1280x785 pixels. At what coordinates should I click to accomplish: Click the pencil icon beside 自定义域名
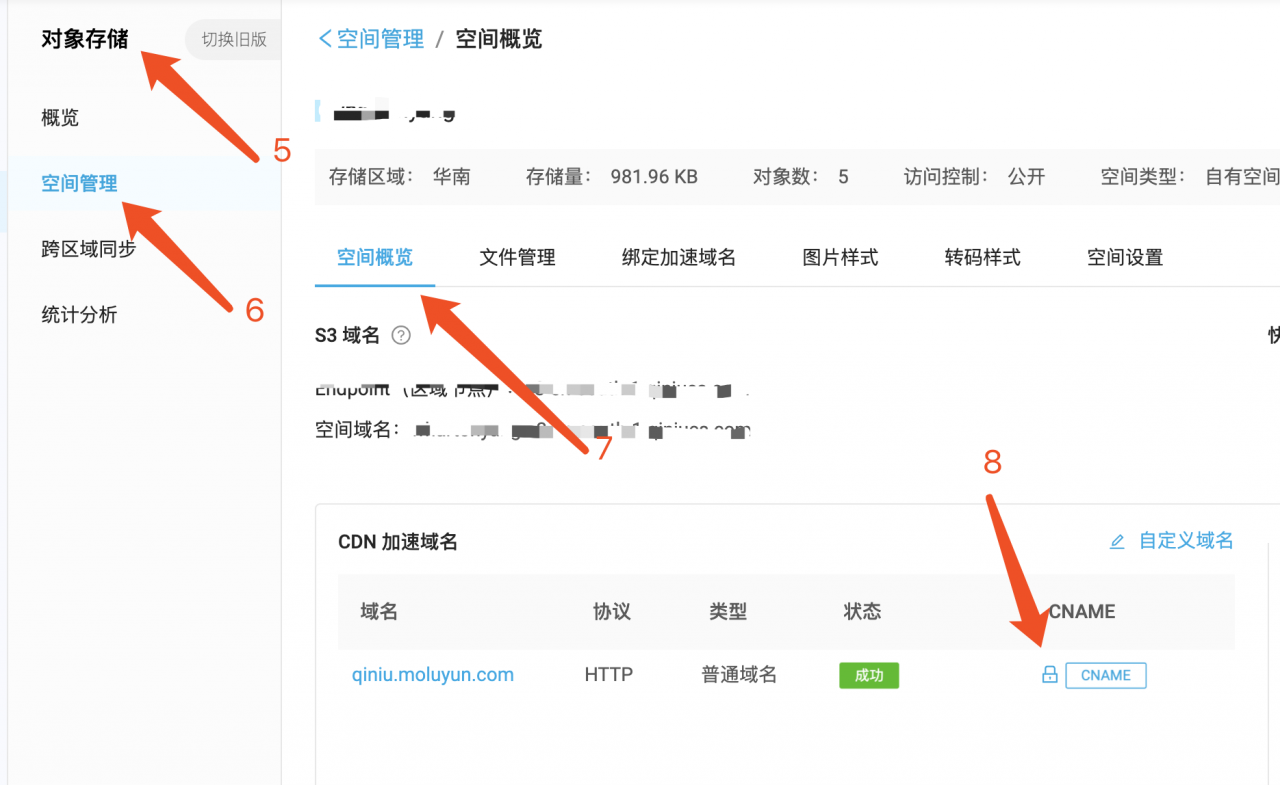(x=1117, y=540)
